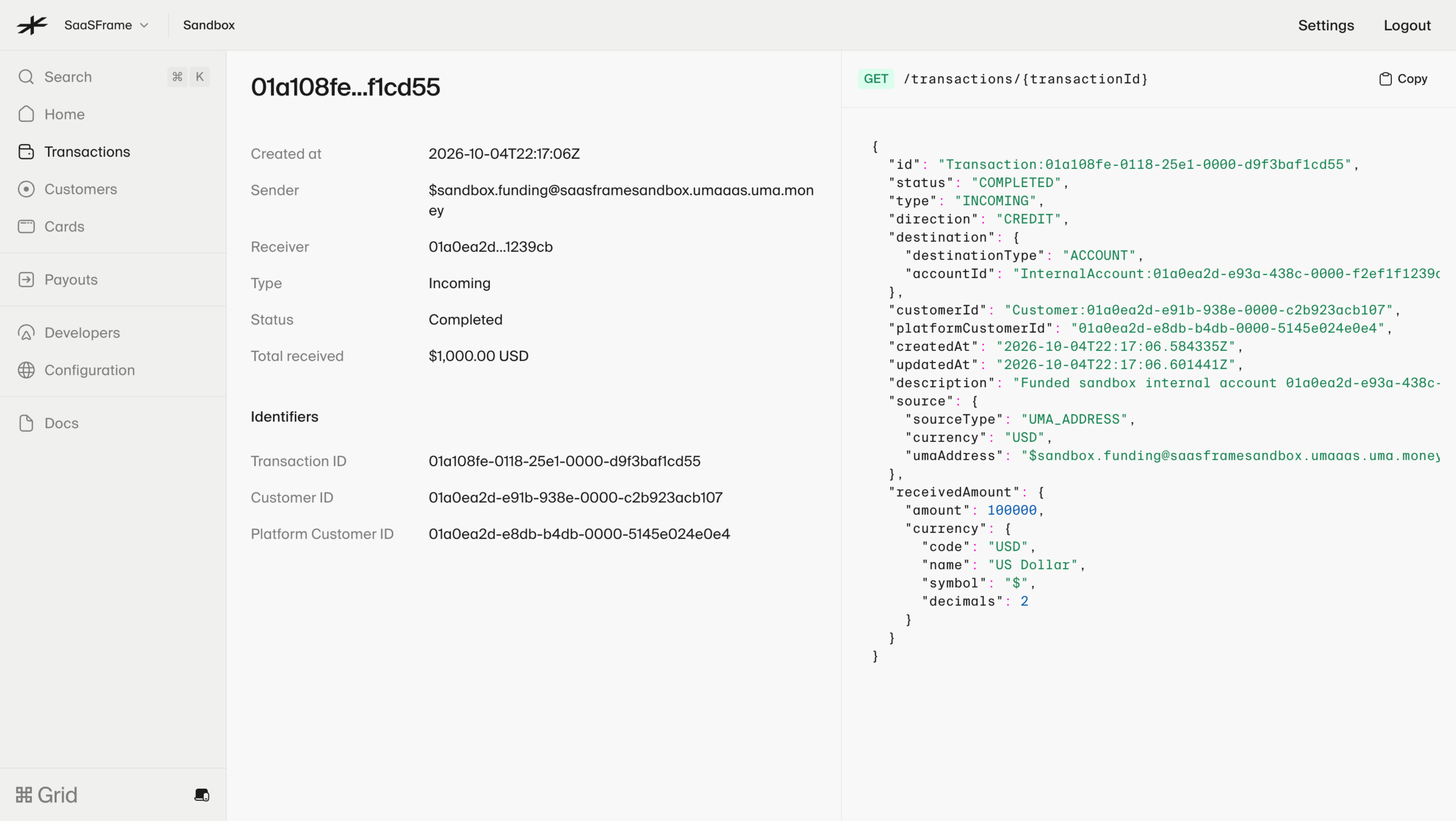Click the Developers icon
Viewport: 1456px width, 821px height.
coord(26,332)
